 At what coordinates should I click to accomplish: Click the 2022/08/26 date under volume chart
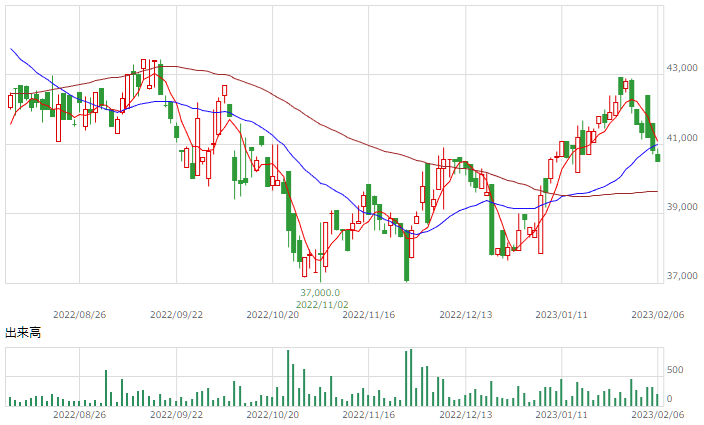coord(79,414)
